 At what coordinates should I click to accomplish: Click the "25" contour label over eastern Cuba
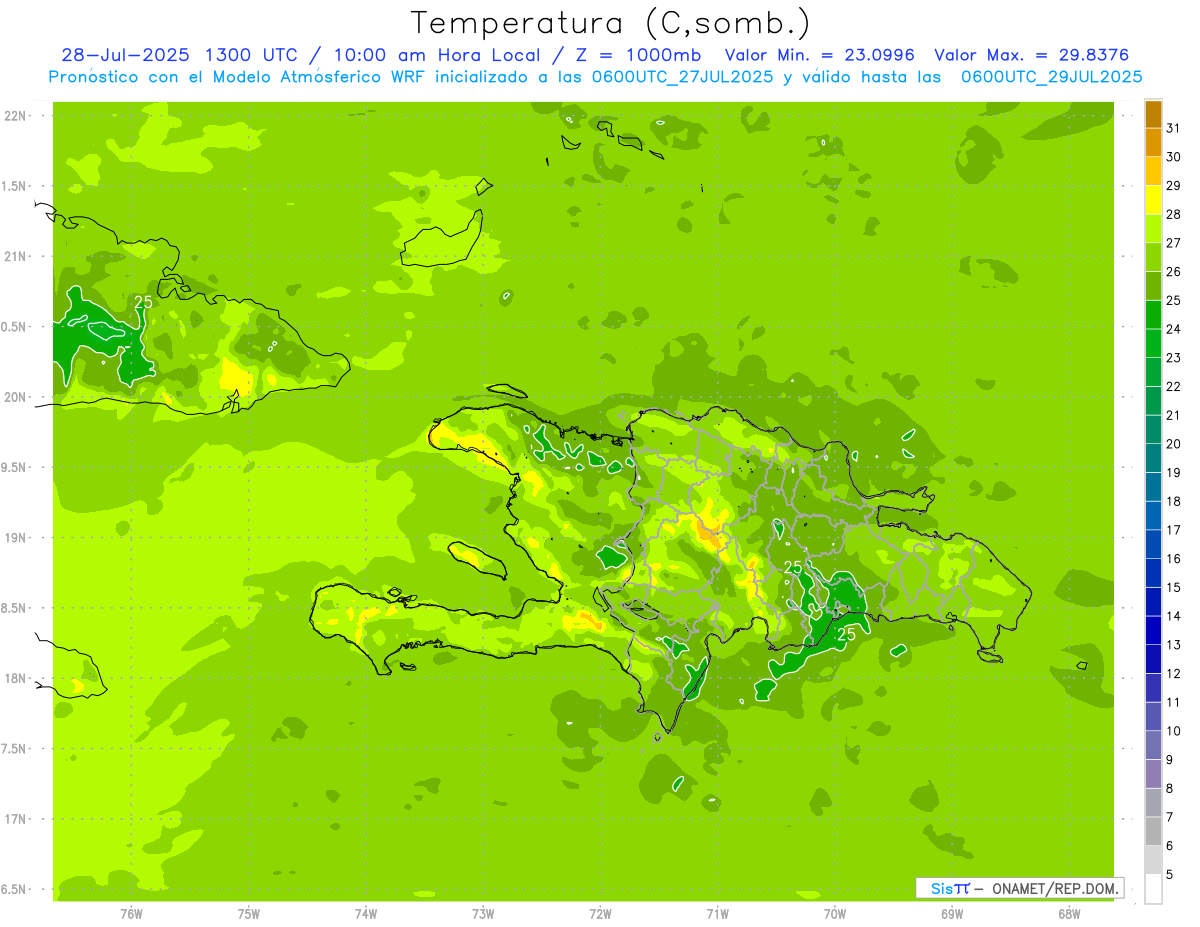pyautogui.click(x=143, y=301)
